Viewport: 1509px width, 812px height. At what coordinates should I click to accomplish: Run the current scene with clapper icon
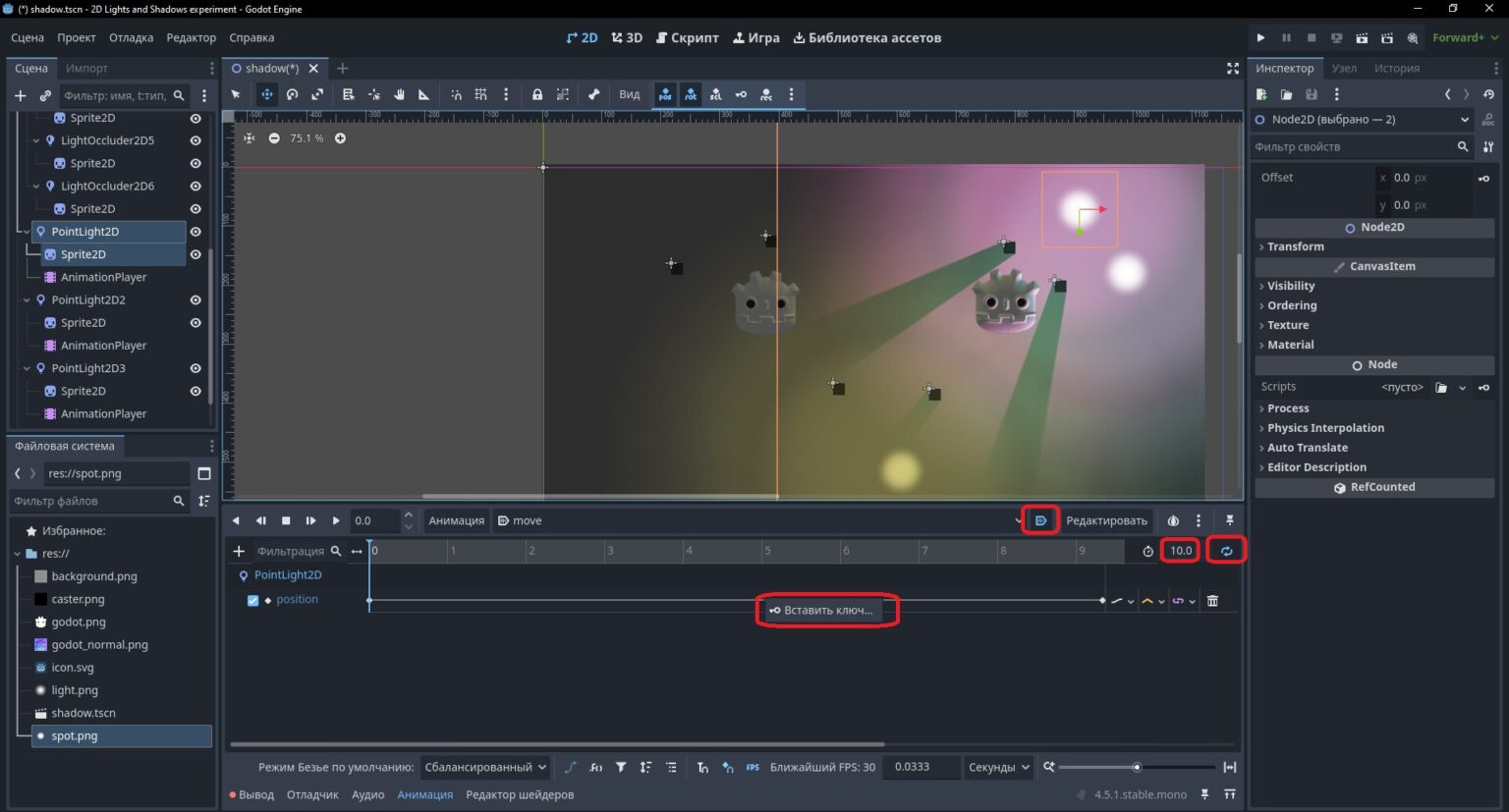point(1362,37)
